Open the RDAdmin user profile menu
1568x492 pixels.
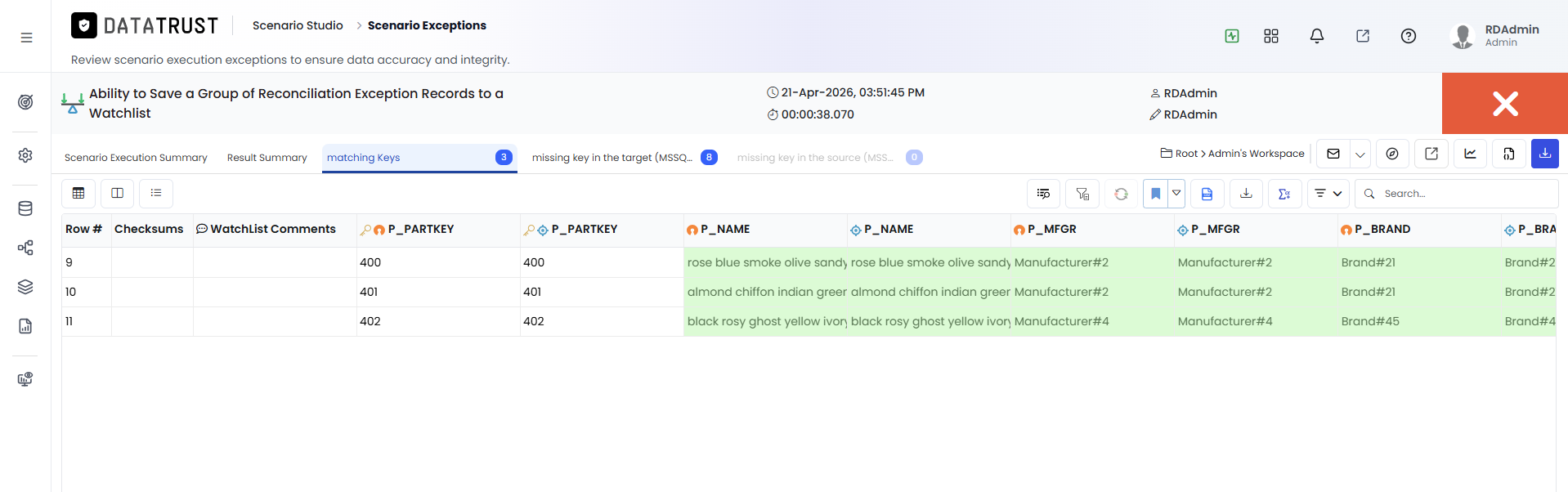coord(1496,36)
